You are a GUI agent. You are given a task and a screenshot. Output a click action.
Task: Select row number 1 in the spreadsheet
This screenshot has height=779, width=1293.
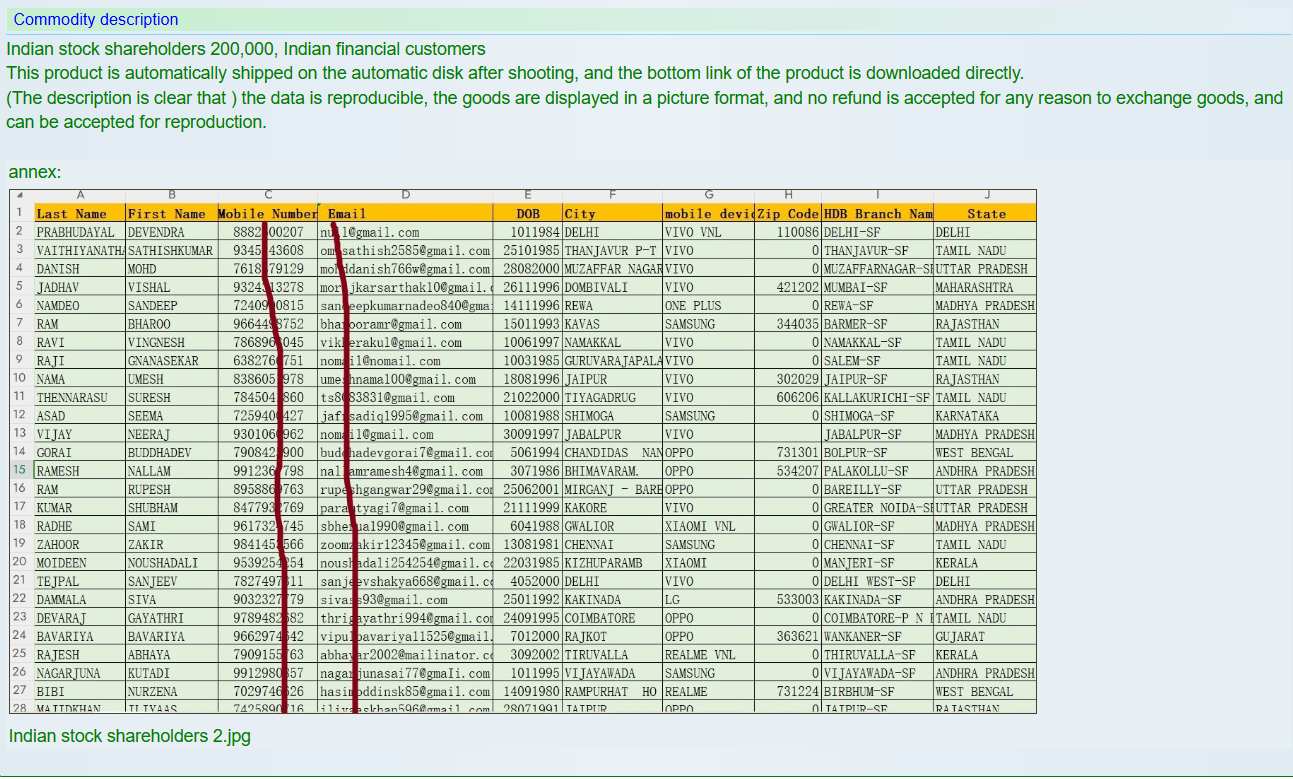click(x=20, y=213)
